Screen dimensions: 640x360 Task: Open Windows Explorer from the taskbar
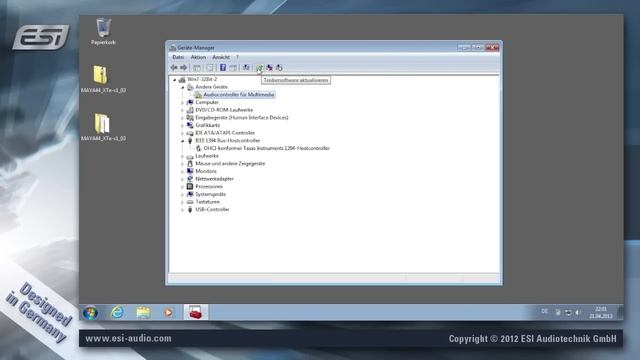pos(143,313)
